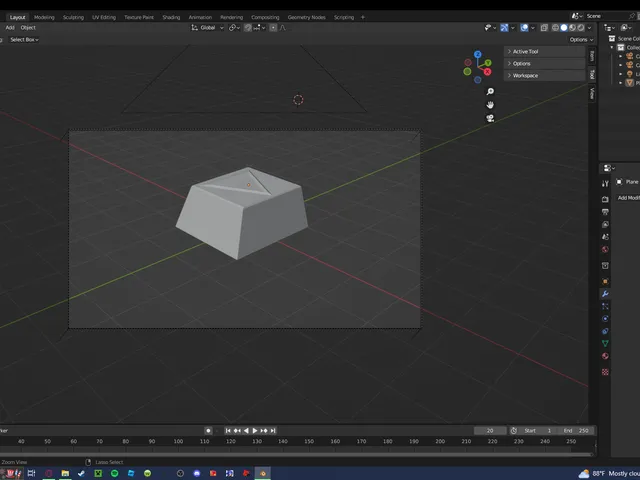
Task: Open the Texture properties checker icon
Action: (x=605, y=372)
